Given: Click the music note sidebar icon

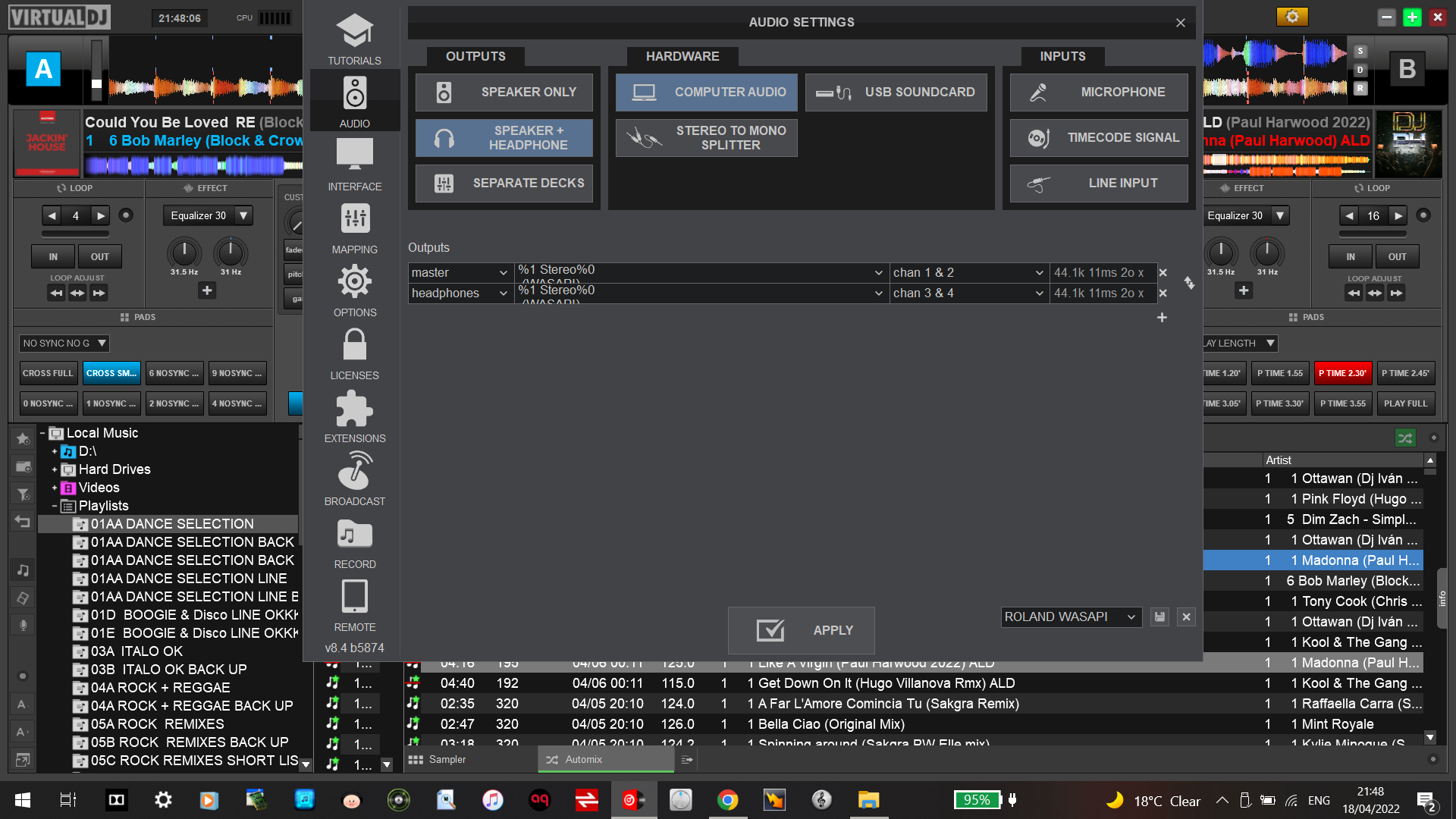Looking at the screenshot, I should point(23,570).
